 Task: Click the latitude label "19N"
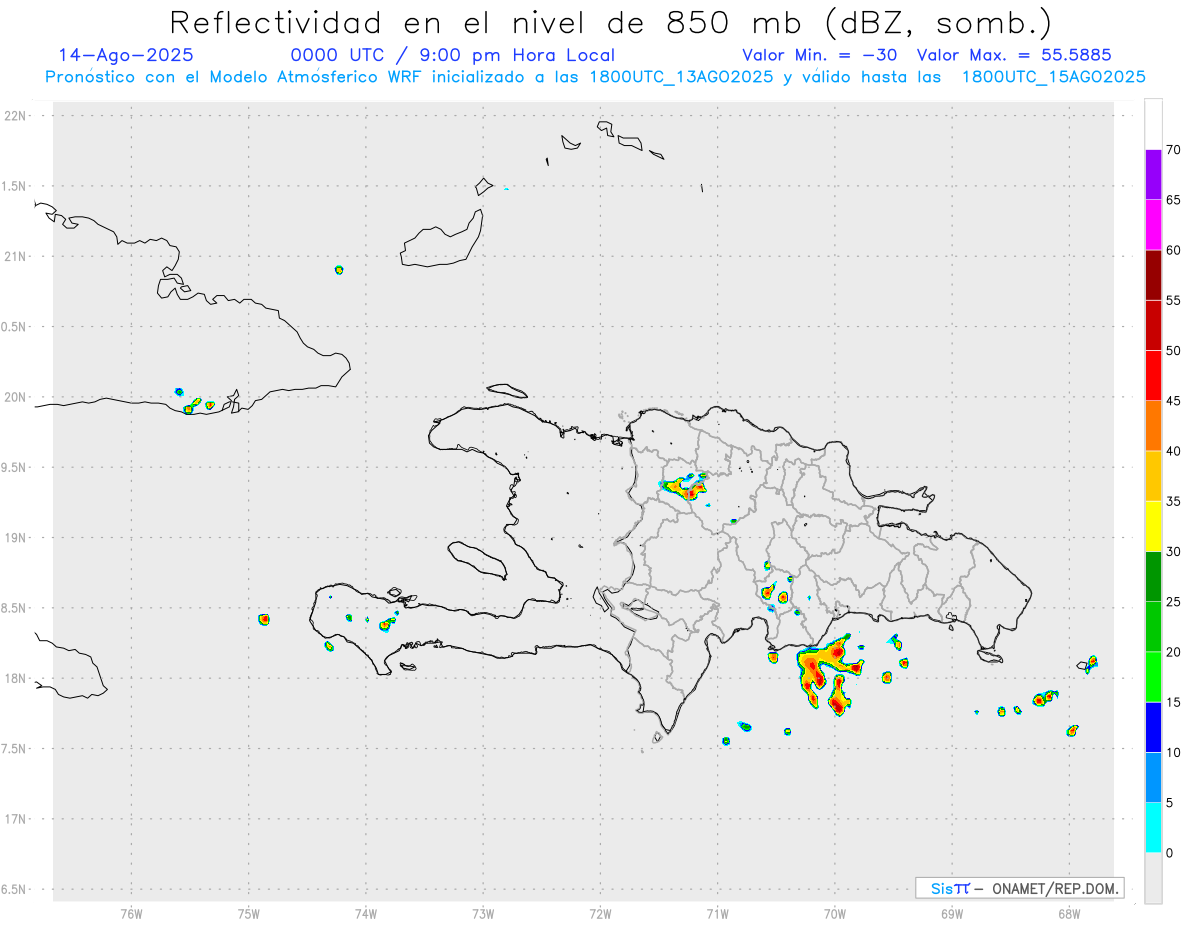click(x=16, y=537)
